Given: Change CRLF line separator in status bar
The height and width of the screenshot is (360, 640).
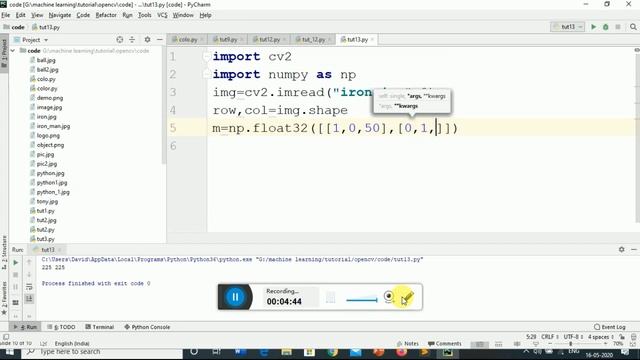Looking at the screenshot, I should [x=549, y=337].
